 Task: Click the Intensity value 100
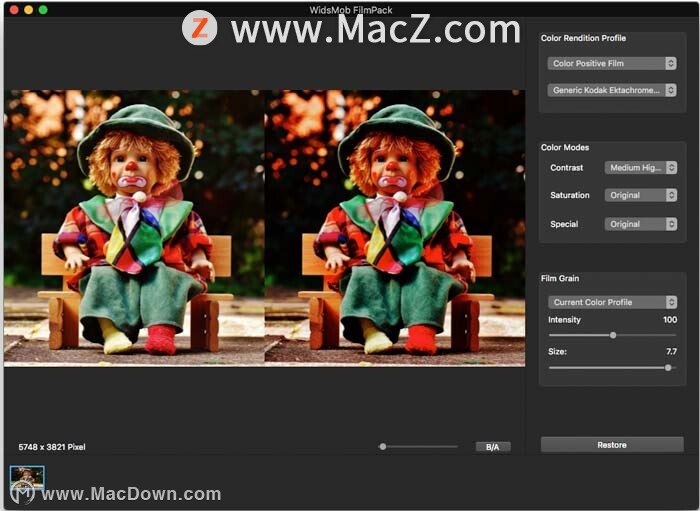670,320
